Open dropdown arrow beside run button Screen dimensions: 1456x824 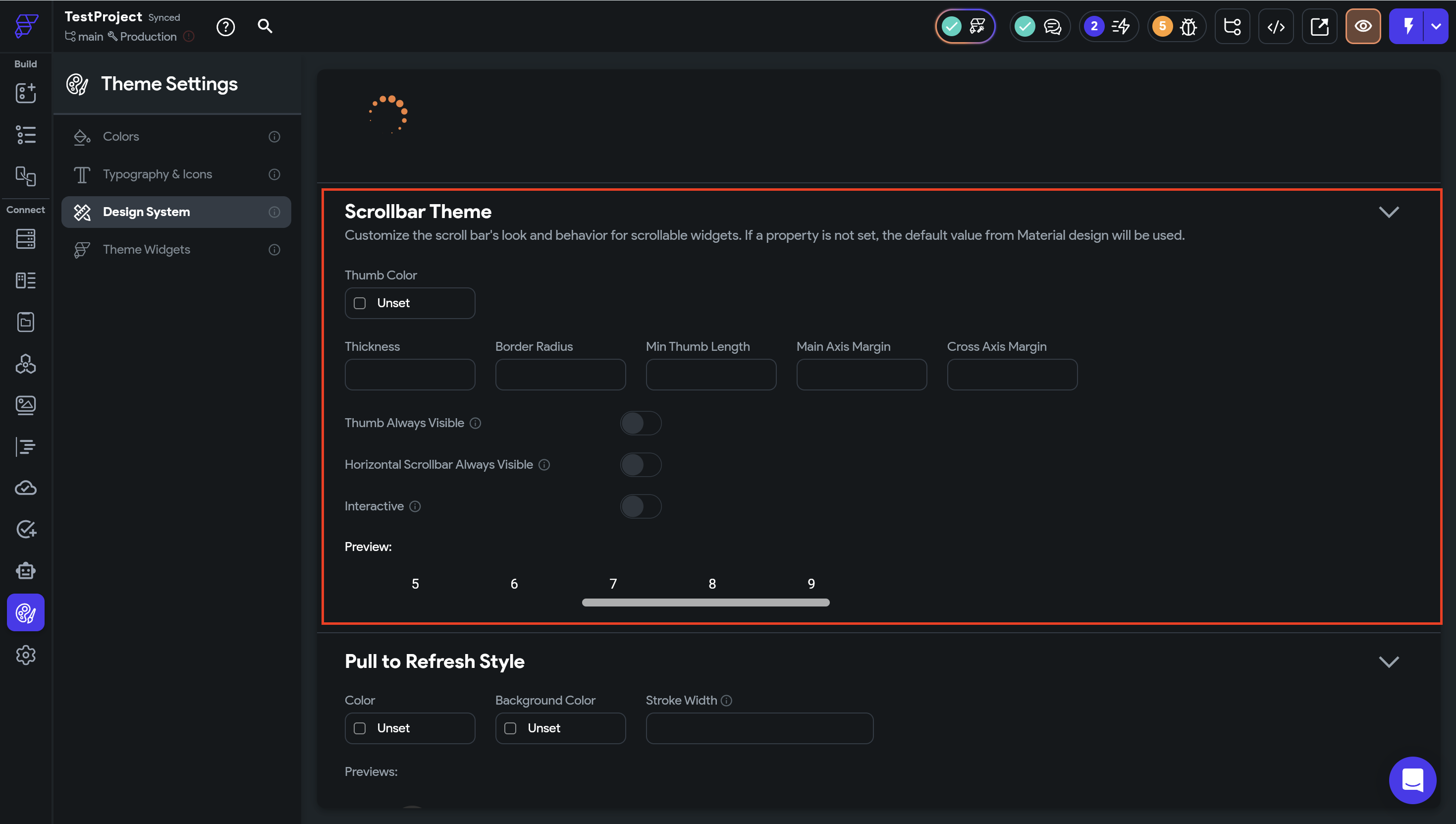[x=1436, y=27]
